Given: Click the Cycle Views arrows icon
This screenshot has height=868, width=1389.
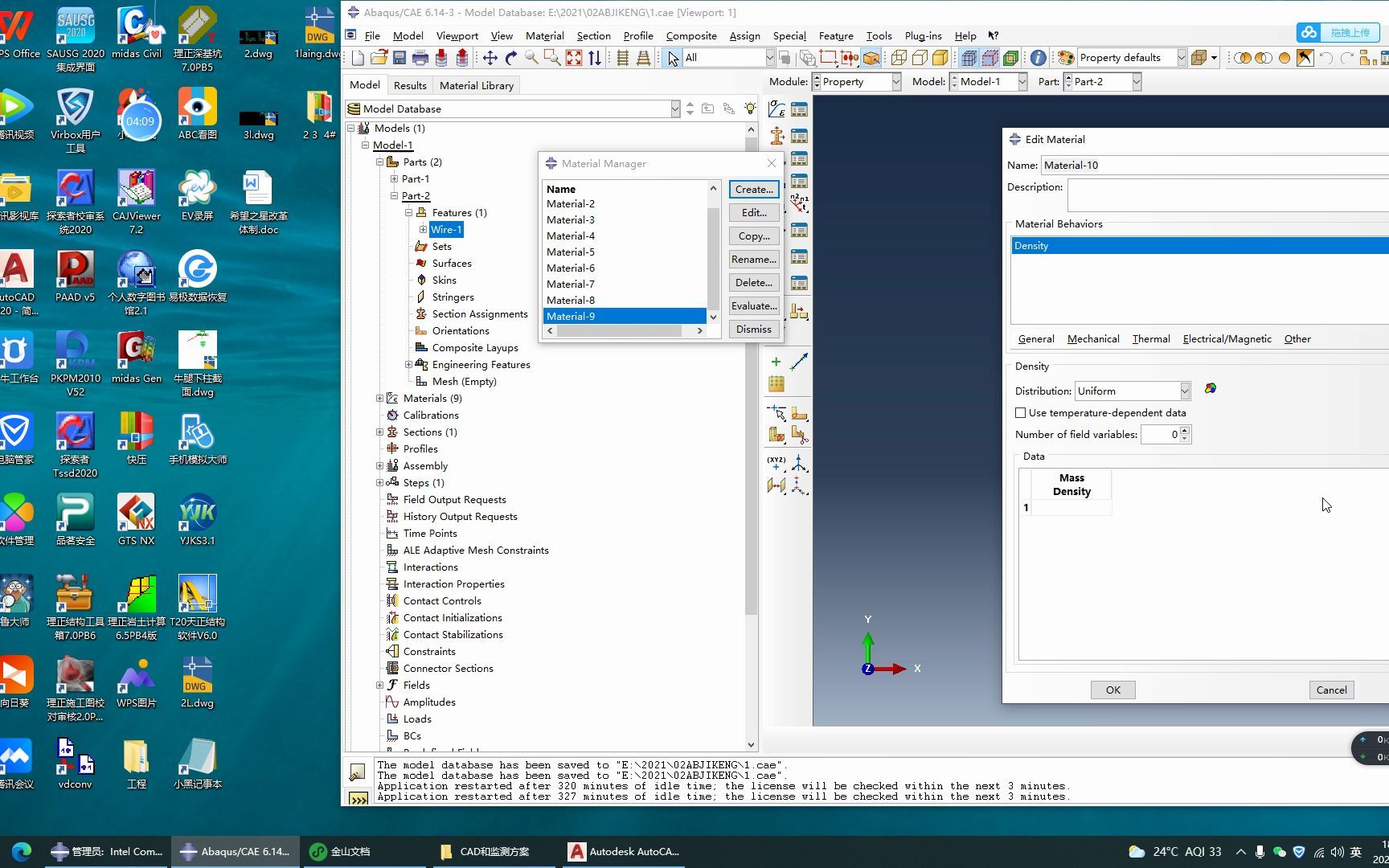Looking at the screenshot, I should 595,58.
